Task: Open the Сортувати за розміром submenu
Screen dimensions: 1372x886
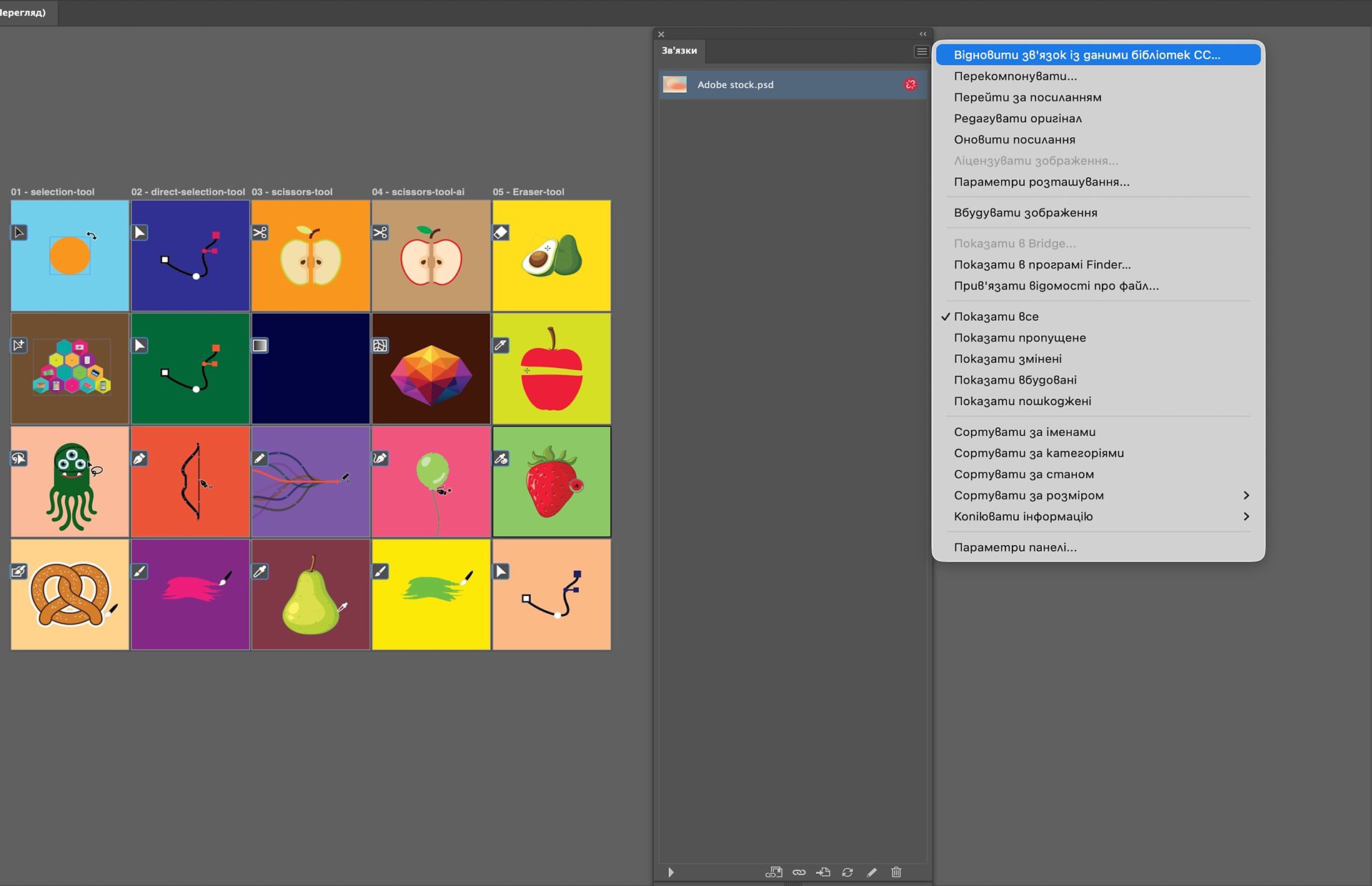Action: coord(1098,495)
